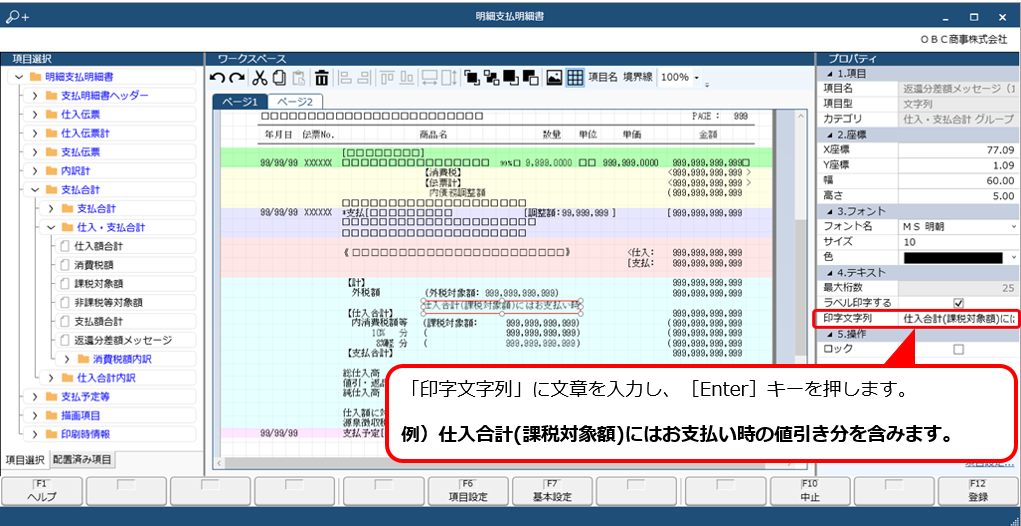Click F12 登録 button

tap(979, 491)
